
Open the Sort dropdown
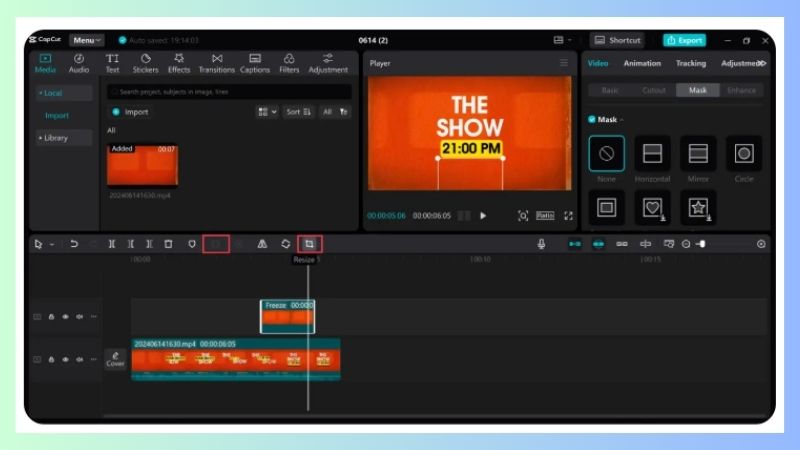(298, 112)
